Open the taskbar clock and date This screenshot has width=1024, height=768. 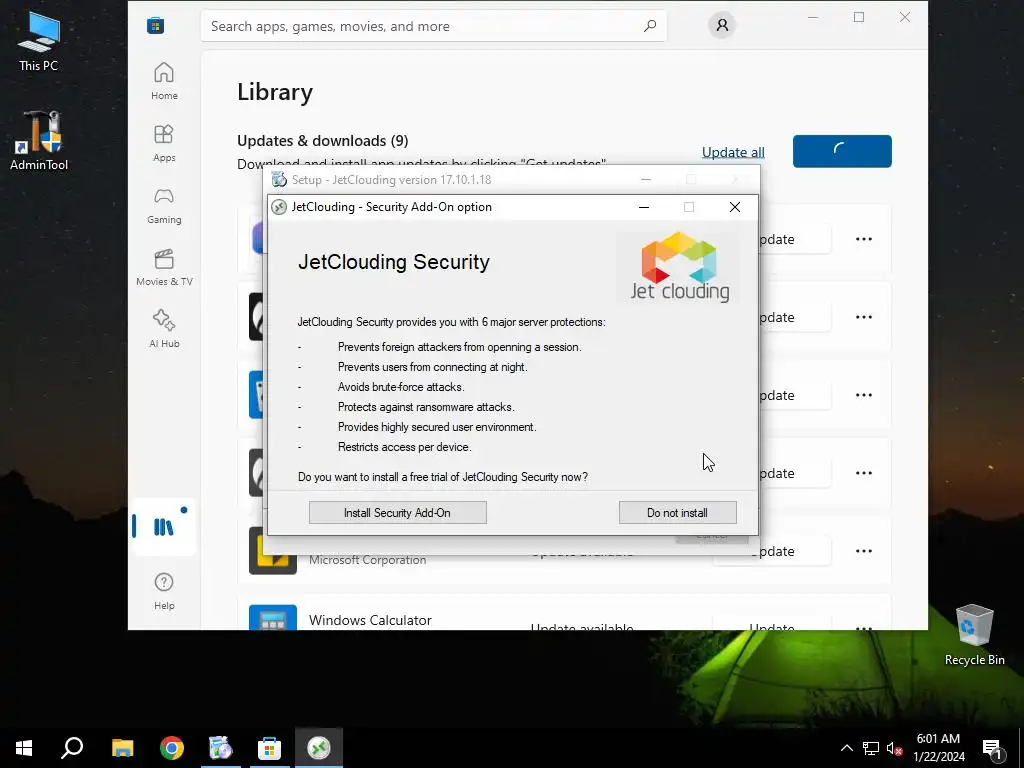pyautogui.click(x=938, y=748)
